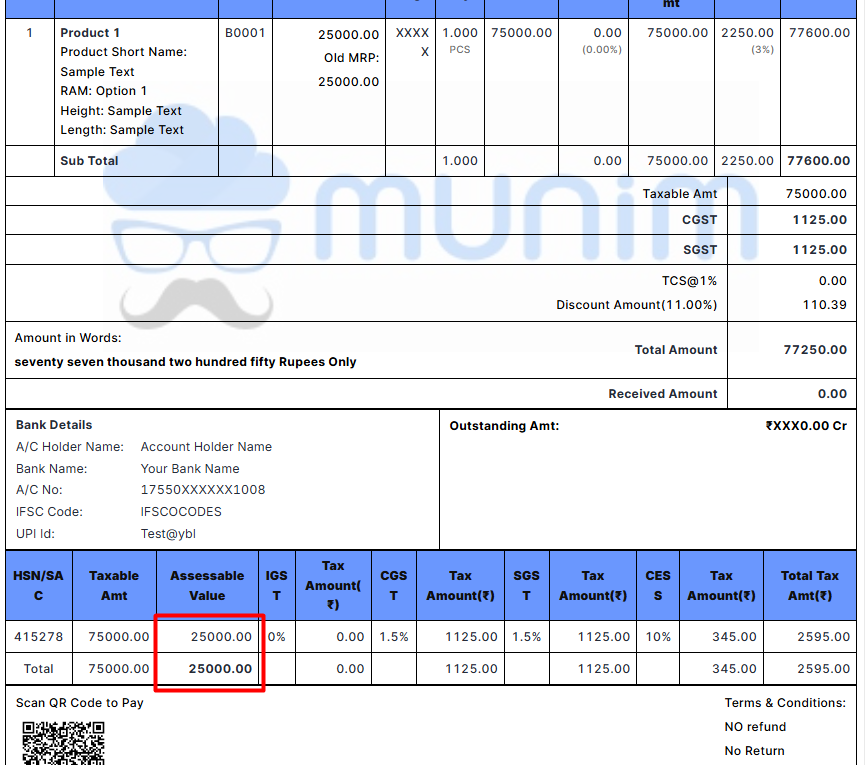Select the Assessable Value column header
Viewport: 865px width, 765px height.
tap(207, 585)
